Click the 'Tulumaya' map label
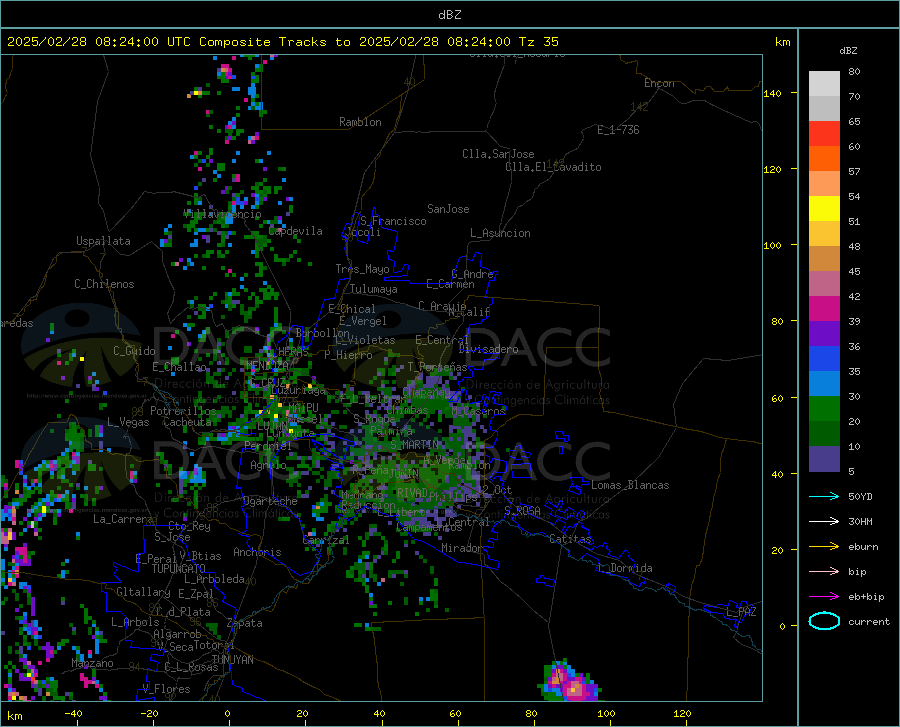900x727 pixels. click(x=374, y=289)
